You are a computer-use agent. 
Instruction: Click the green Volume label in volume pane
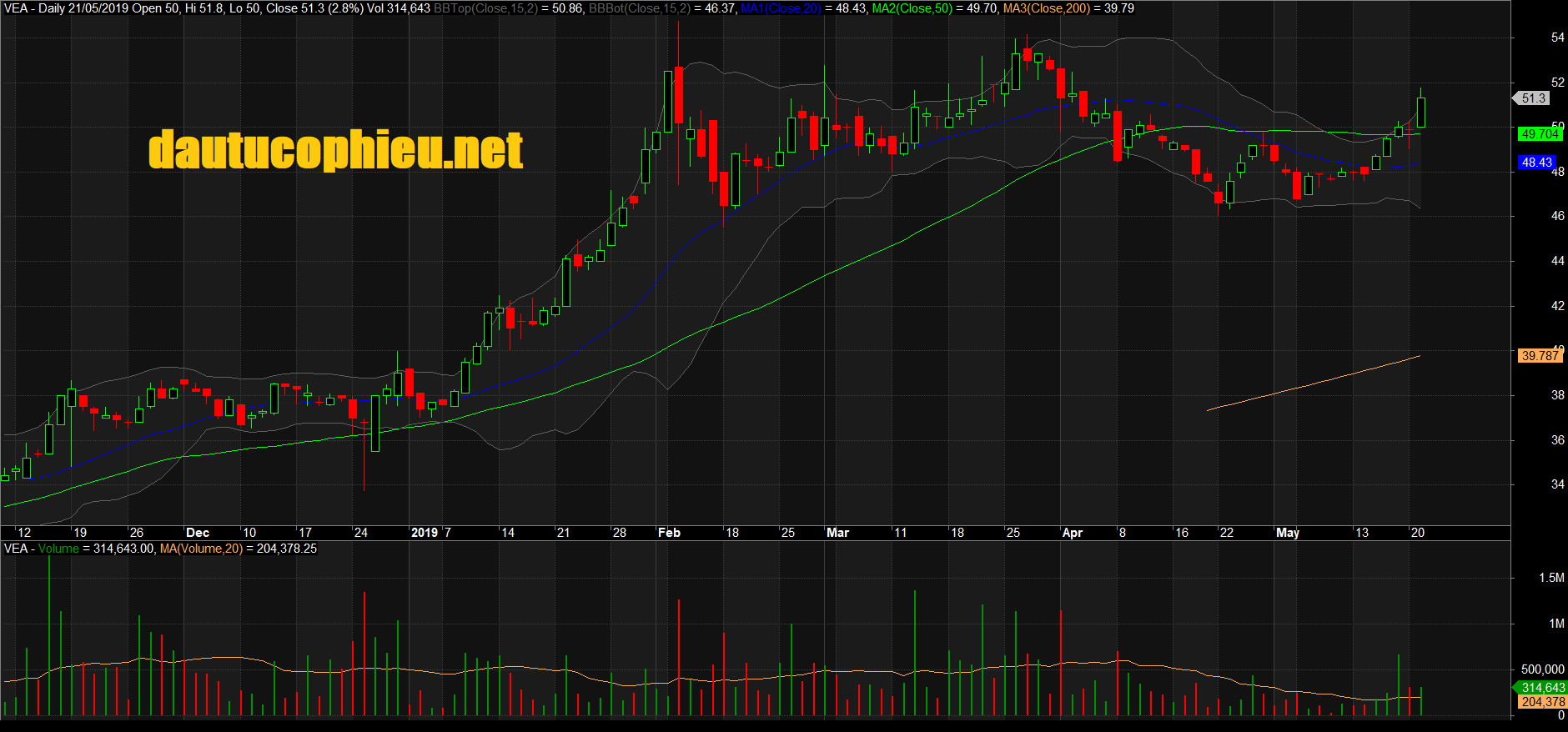pos(58,549)
